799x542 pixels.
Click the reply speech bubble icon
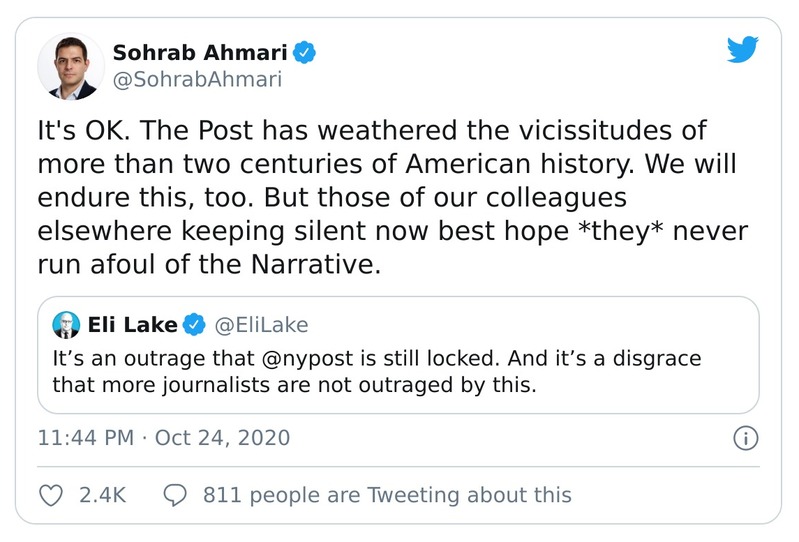tap(175, 495)
